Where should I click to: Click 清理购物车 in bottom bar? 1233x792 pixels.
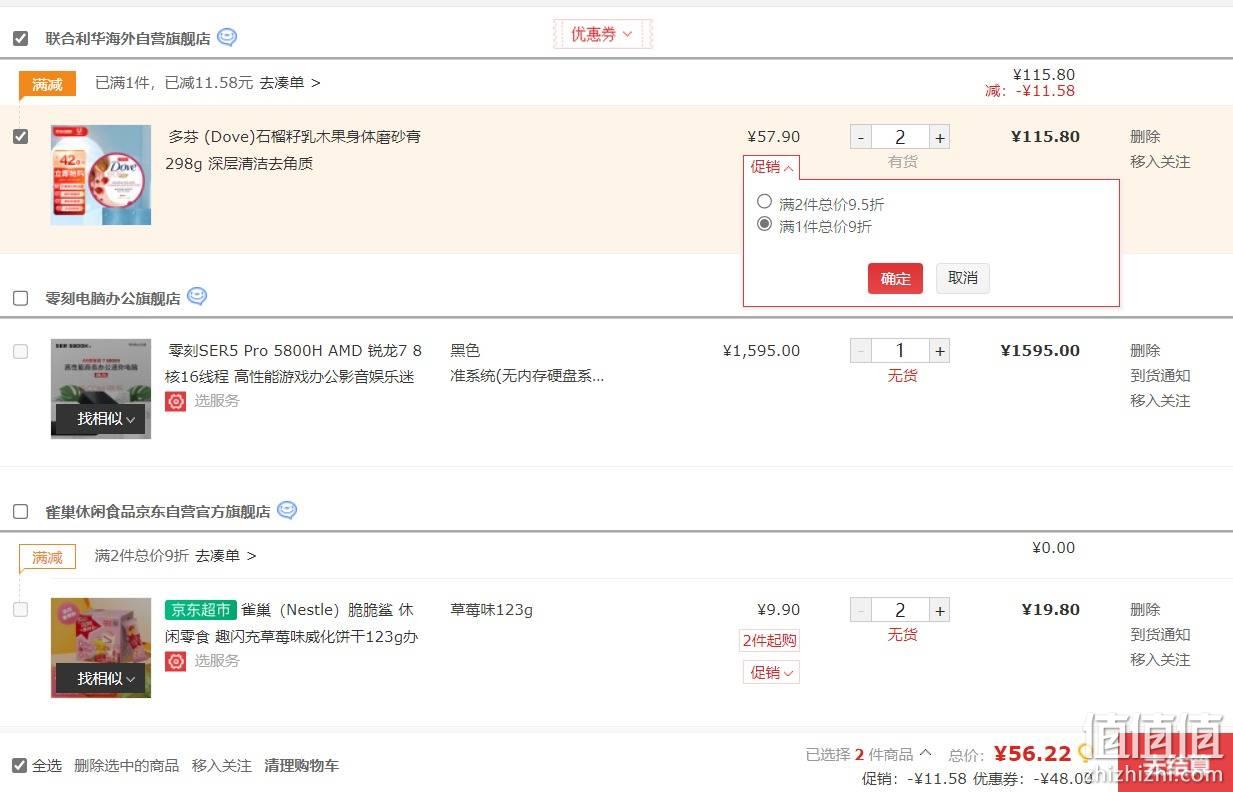(301, 765)
